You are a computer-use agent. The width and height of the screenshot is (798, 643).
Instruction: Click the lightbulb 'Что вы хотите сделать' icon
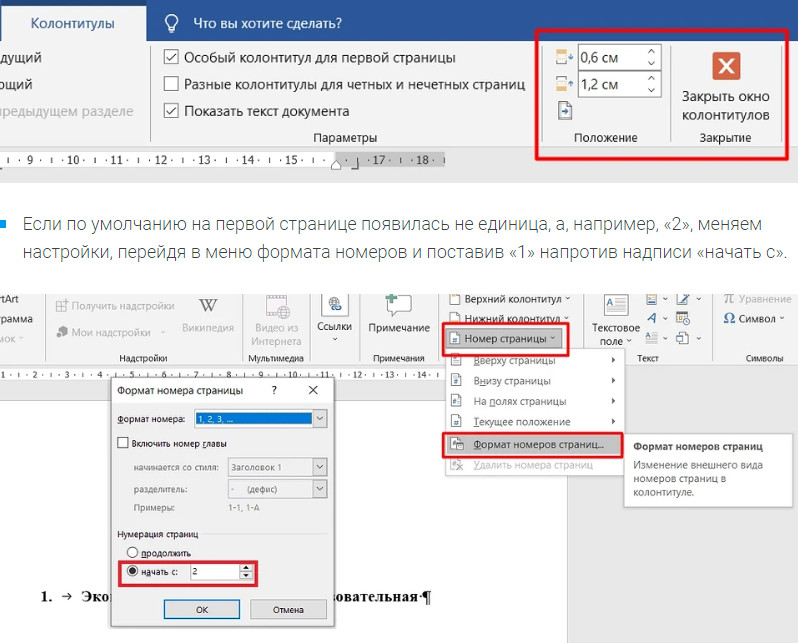(x=171, y=23)
